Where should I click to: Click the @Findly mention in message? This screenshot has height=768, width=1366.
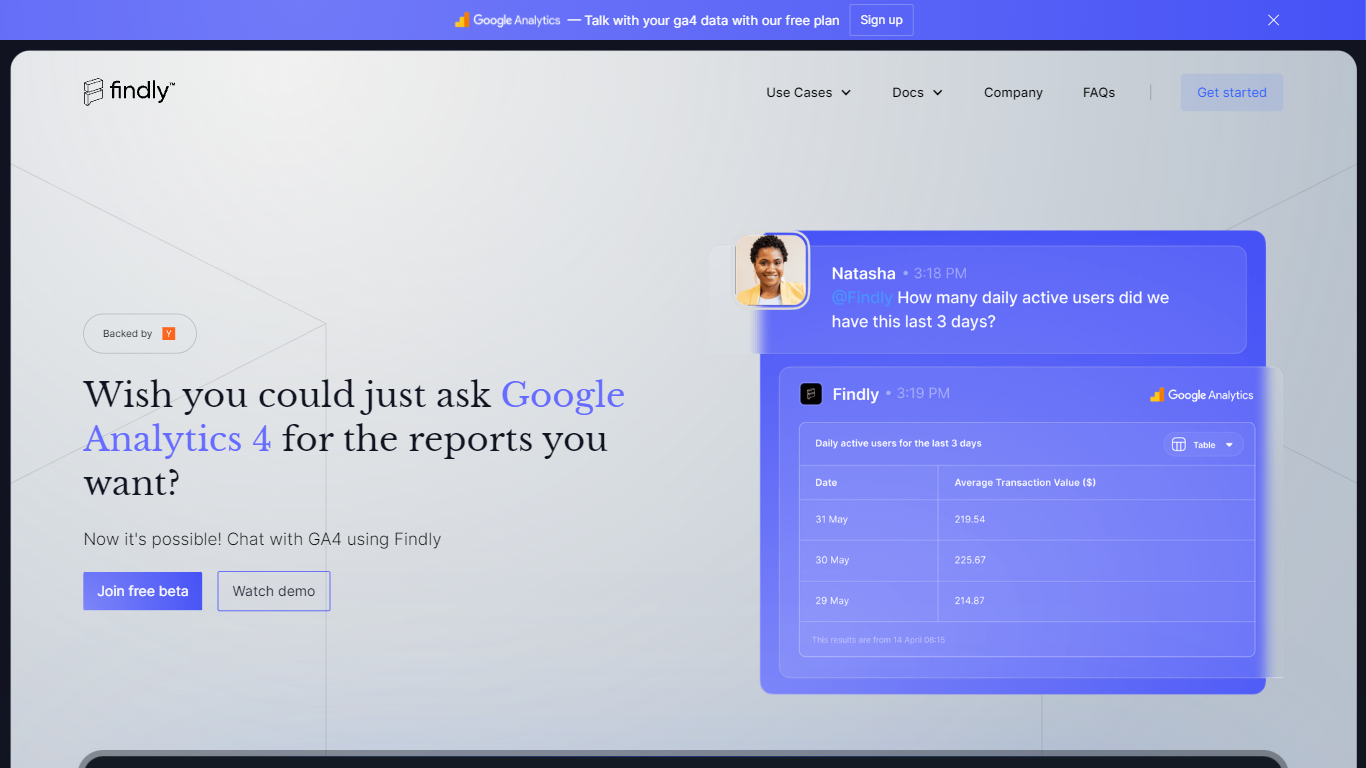click(x=862, y=298)
